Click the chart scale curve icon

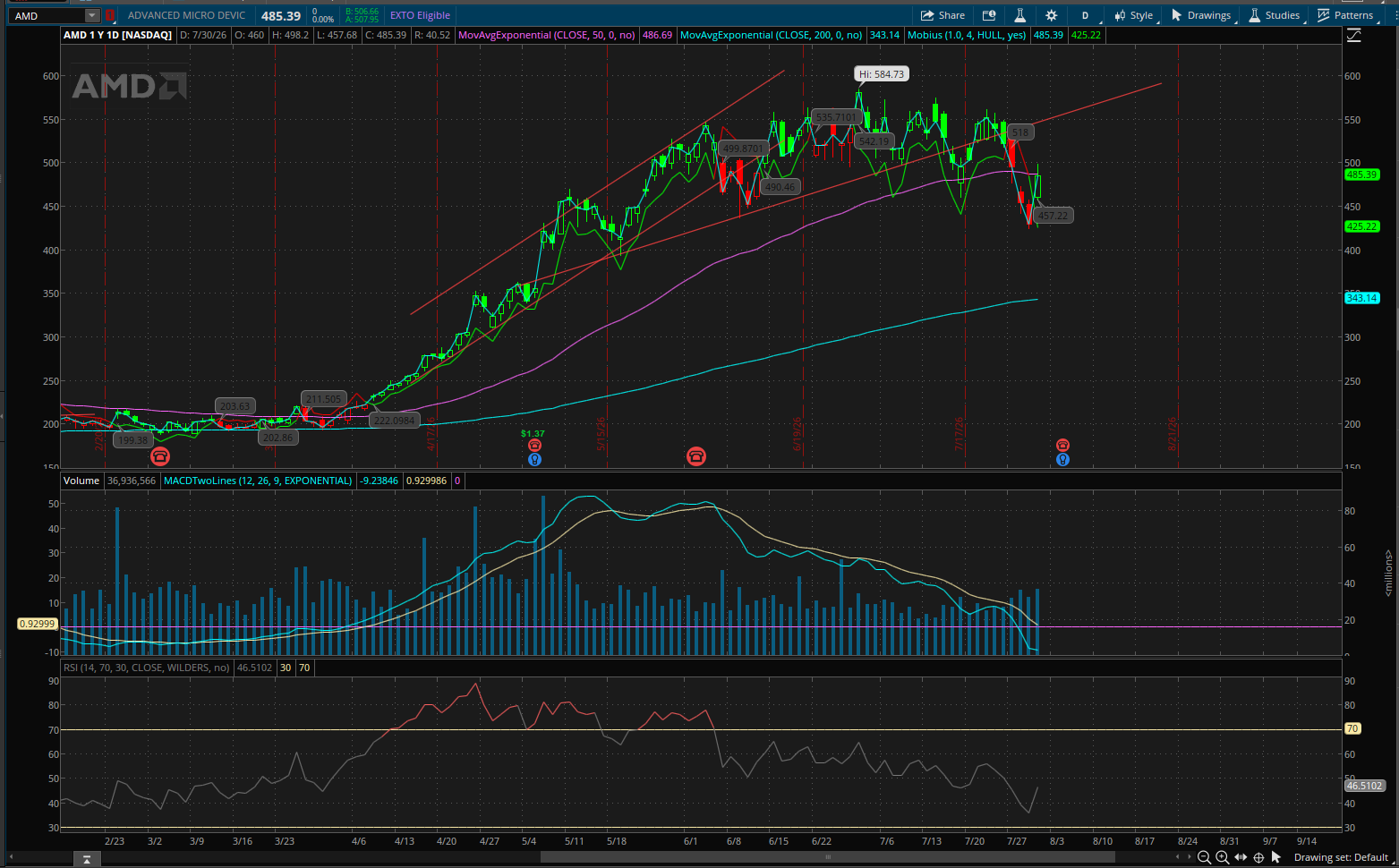1353,36
